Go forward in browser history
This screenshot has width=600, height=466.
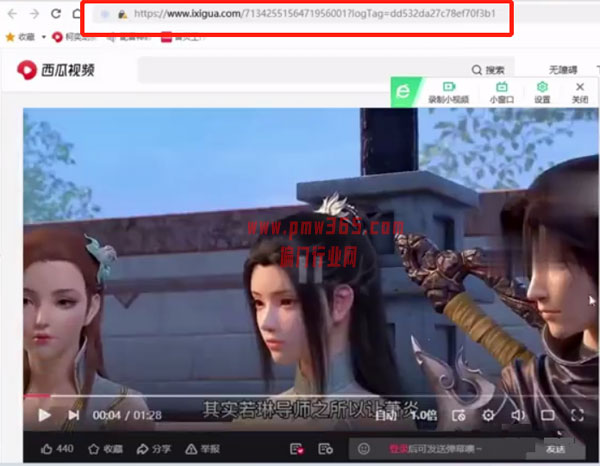[x=34, y=14]
